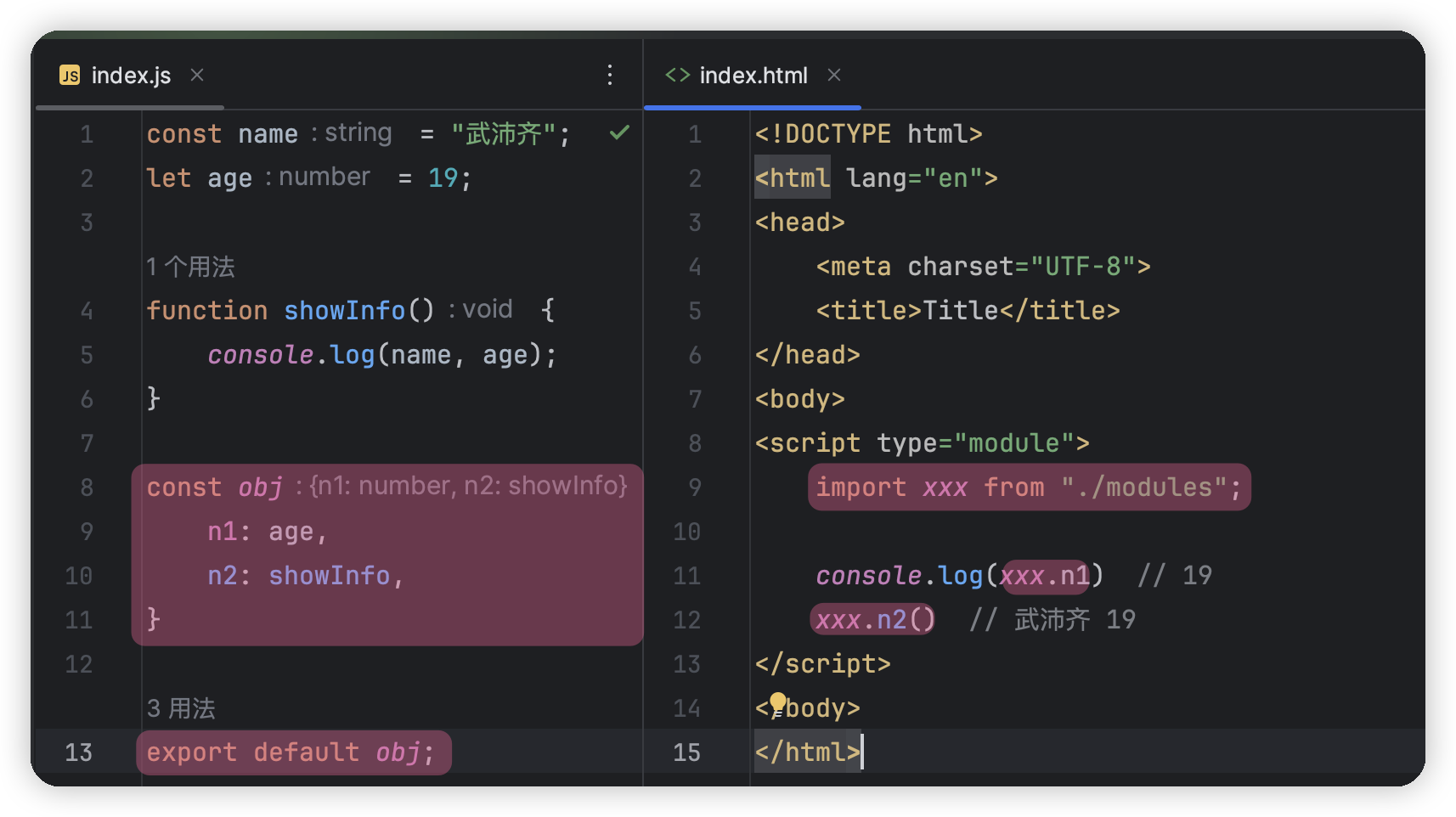Click the green inspection checkmark icon
Screen dimensions: 1456x817
(x=619, y=132)
